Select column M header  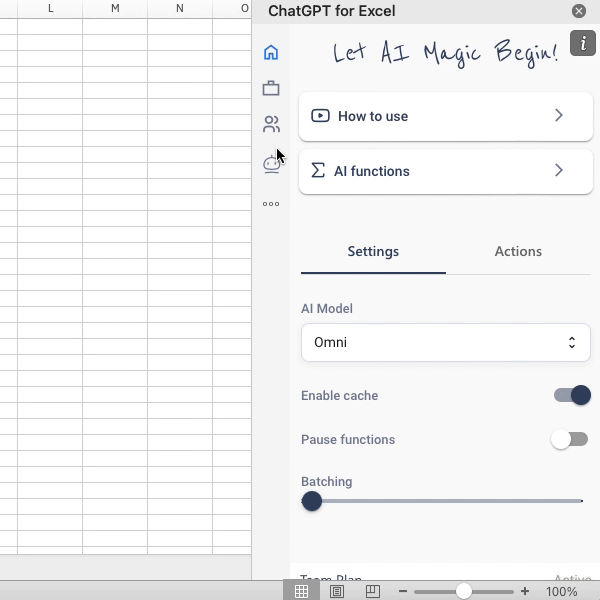point(115,8)
